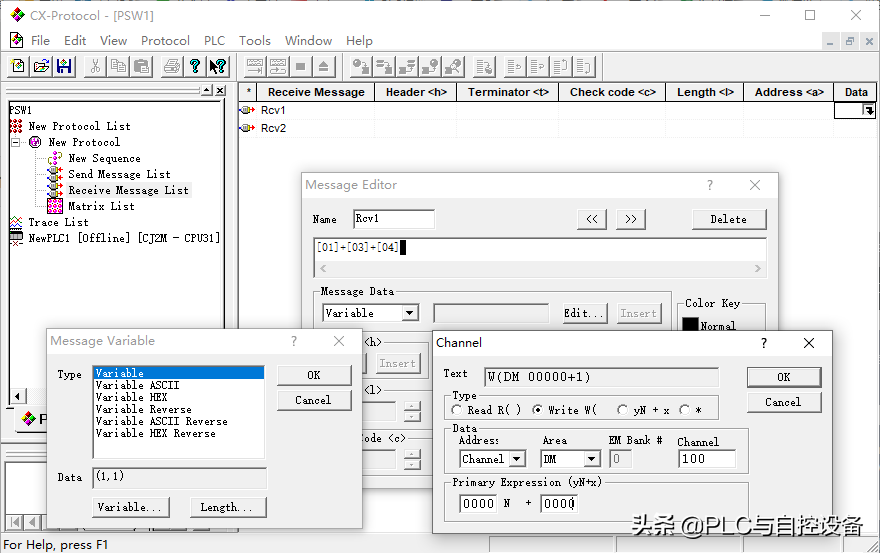This screenshot has height=553, width=880.
Task: Click the Channel number field containing 100
Action: click(x=705, y=459)
